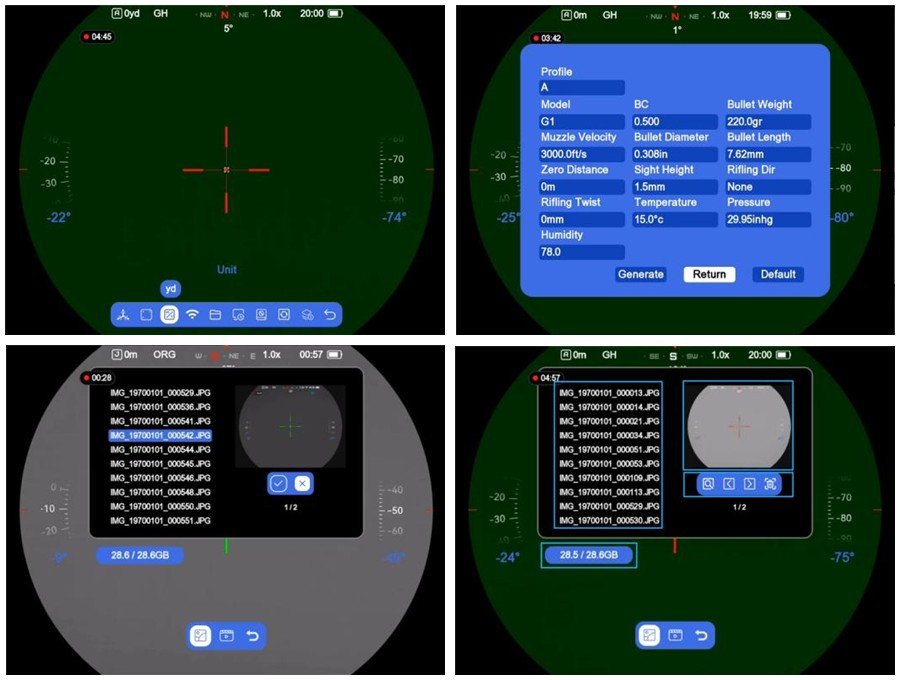
Task: Edit the Model field showing G1
Action: click(581, 122)
